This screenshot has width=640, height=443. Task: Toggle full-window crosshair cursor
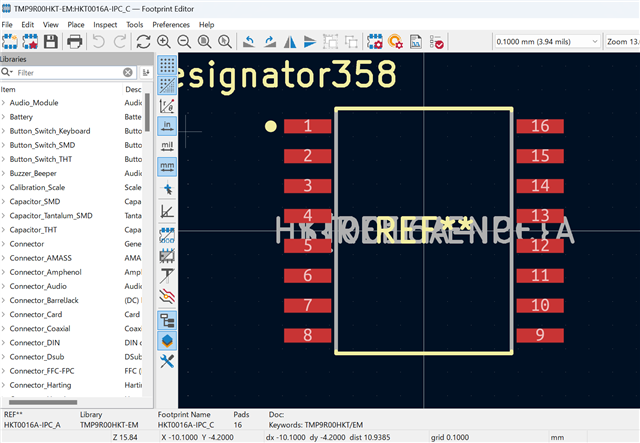167,189
